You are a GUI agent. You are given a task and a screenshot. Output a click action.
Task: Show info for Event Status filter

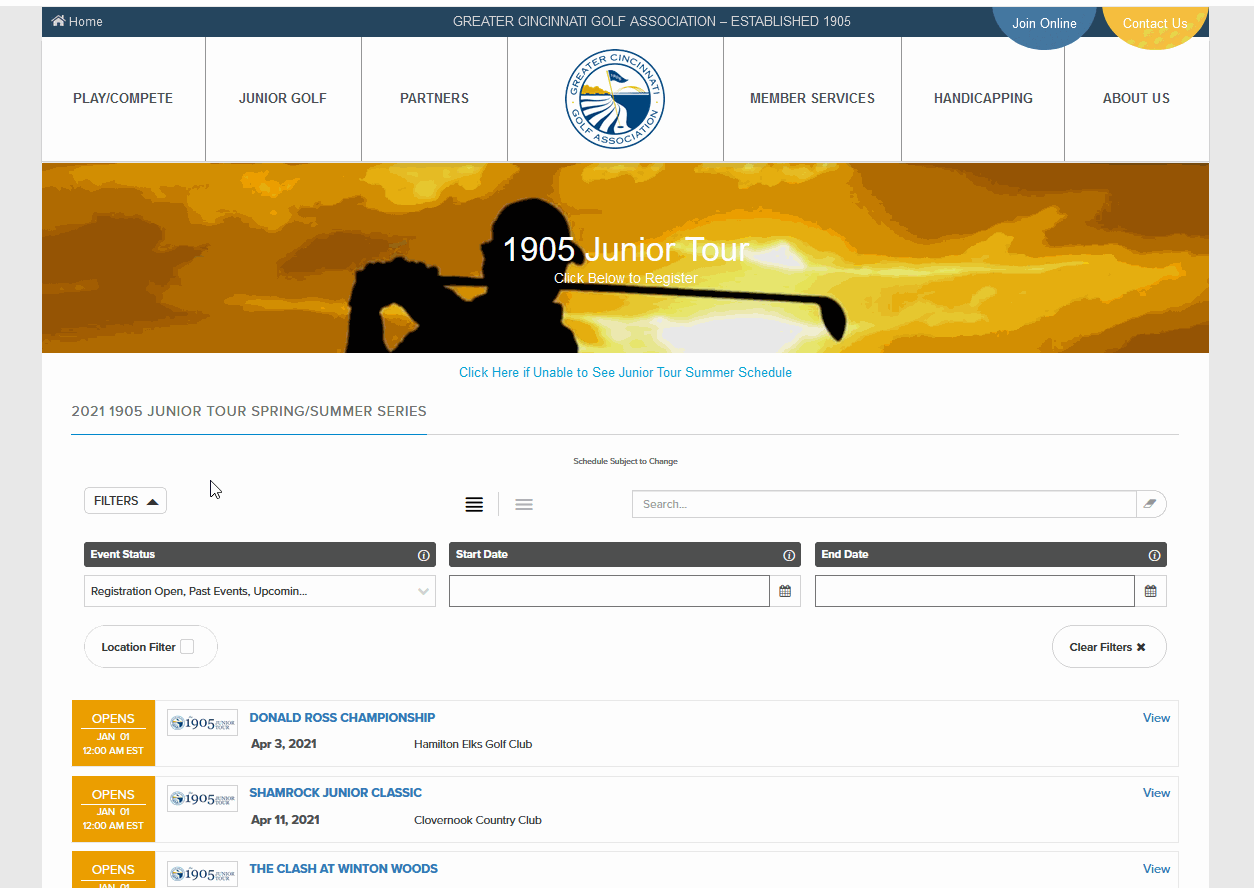coord(423,555)
